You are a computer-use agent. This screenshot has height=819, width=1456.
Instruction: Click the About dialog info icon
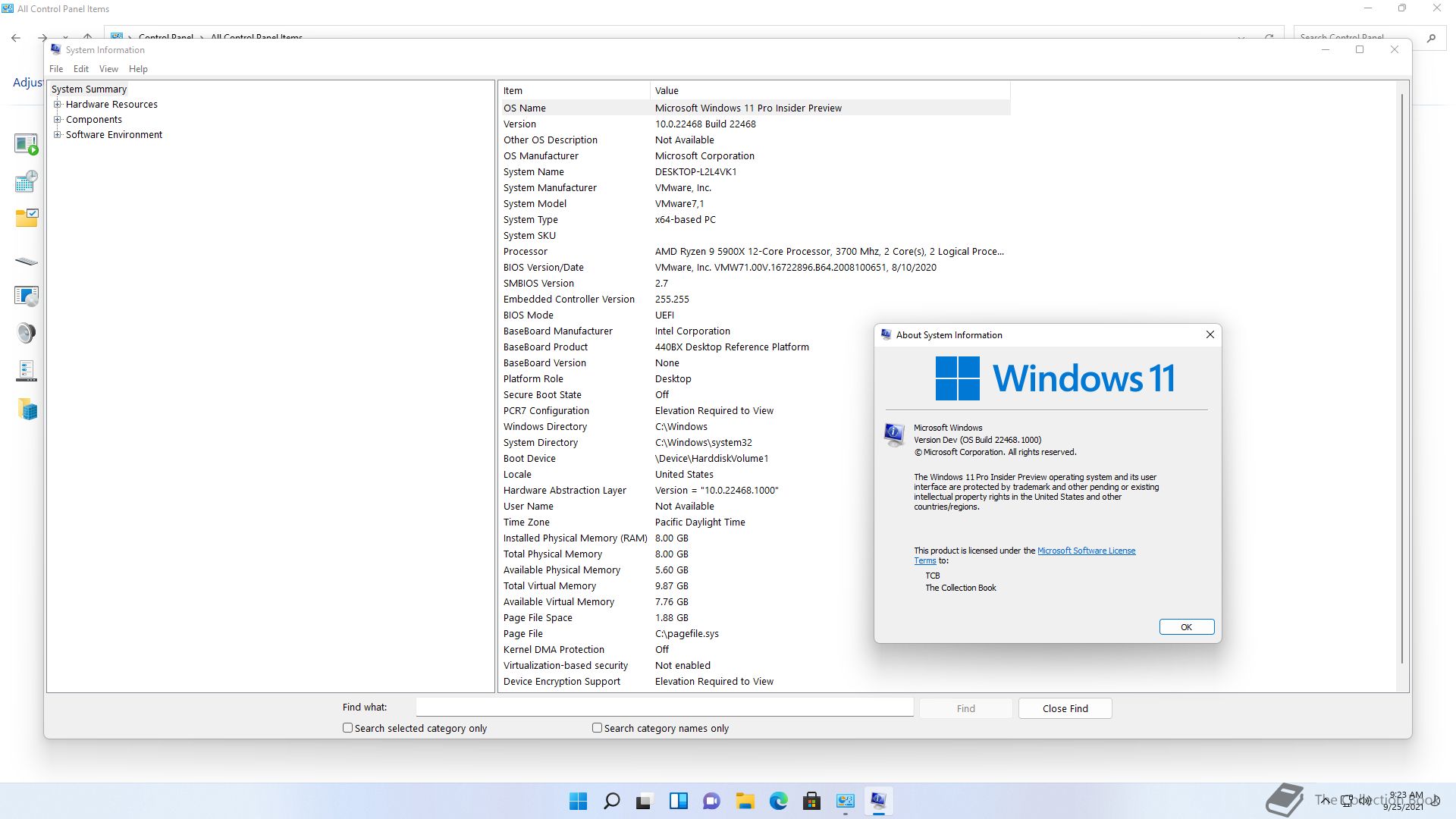[894, 434]
